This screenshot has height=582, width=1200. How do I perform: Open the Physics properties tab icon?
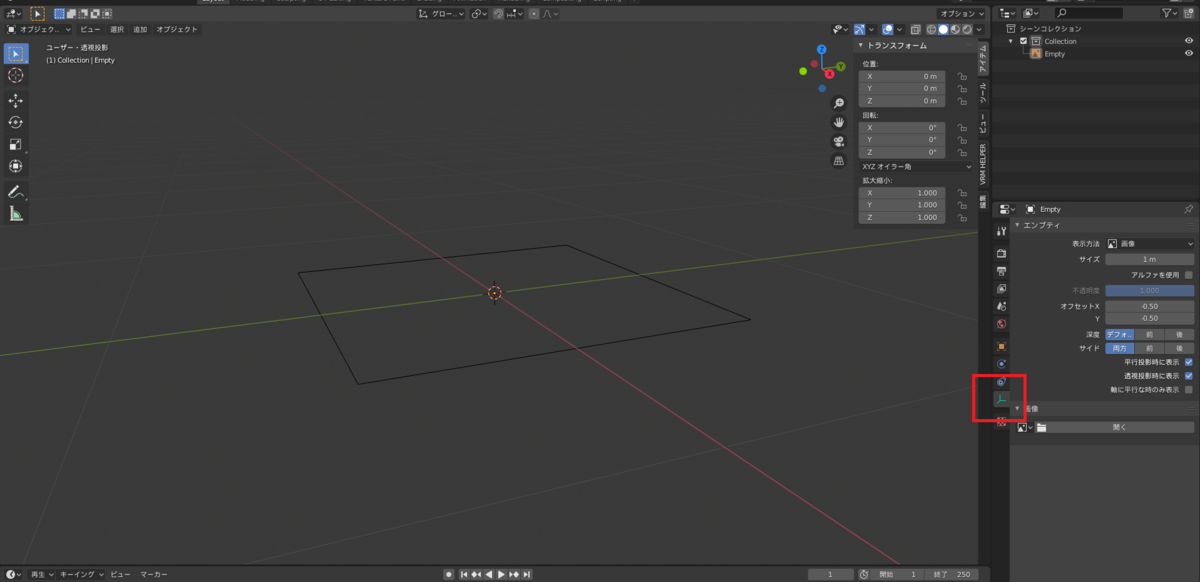coord(1001,364)
